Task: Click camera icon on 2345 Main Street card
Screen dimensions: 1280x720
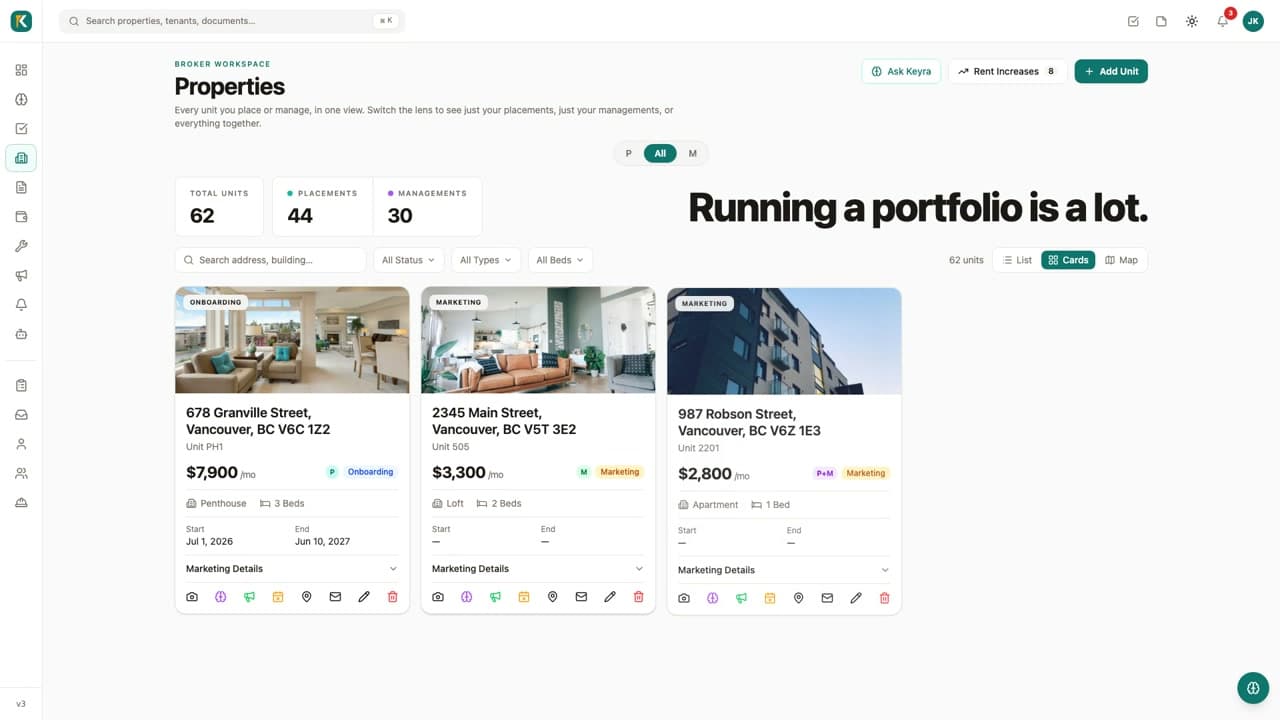Action: coord(438,597)
